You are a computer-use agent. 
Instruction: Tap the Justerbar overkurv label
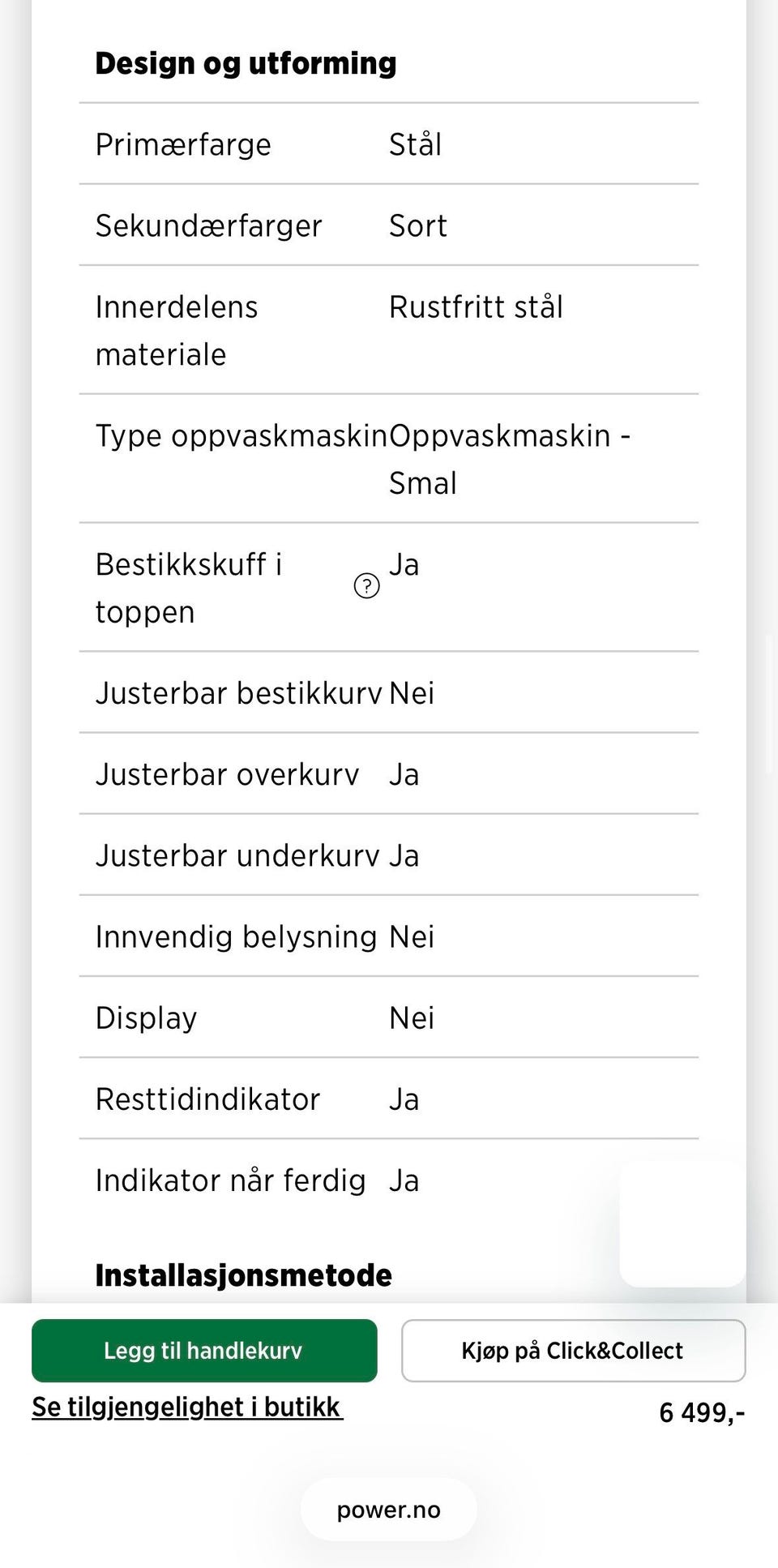pyautogui.click(x=227, y=774)
